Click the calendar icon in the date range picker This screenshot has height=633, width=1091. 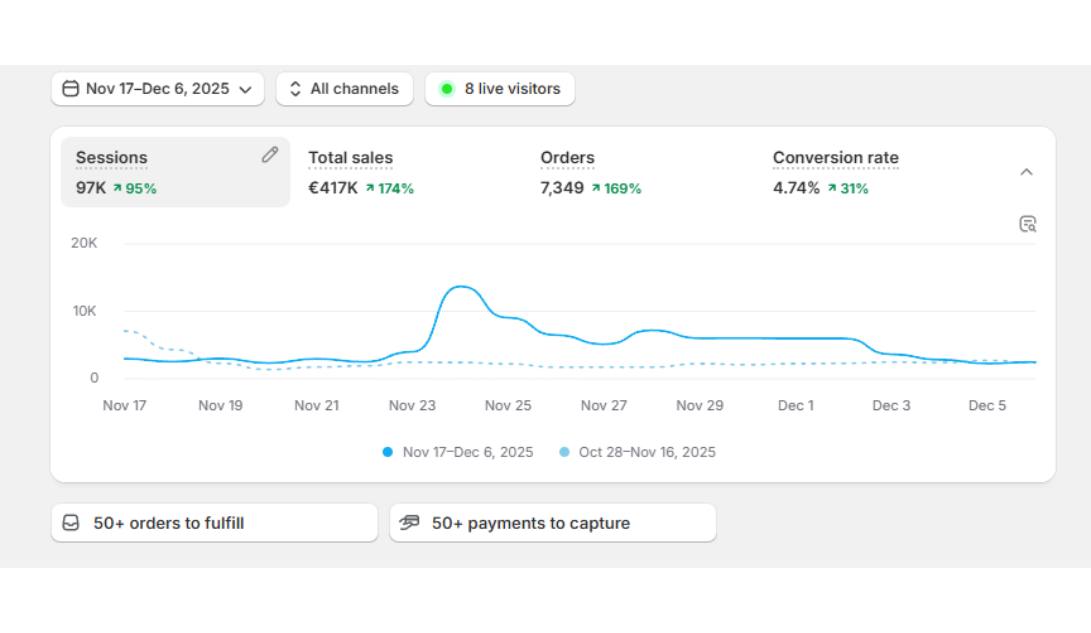pos(70,89)
